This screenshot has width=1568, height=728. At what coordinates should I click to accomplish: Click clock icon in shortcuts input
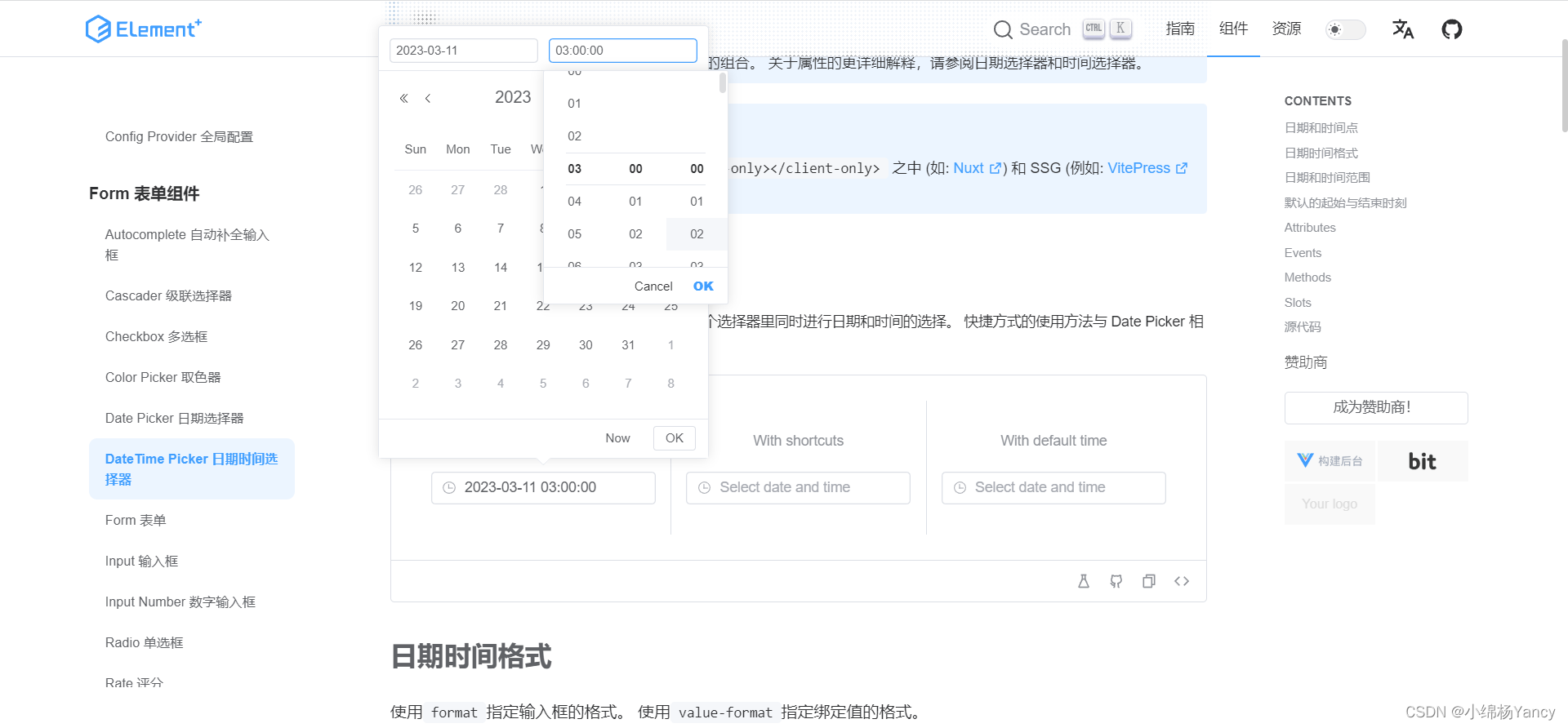click(704, 488)
